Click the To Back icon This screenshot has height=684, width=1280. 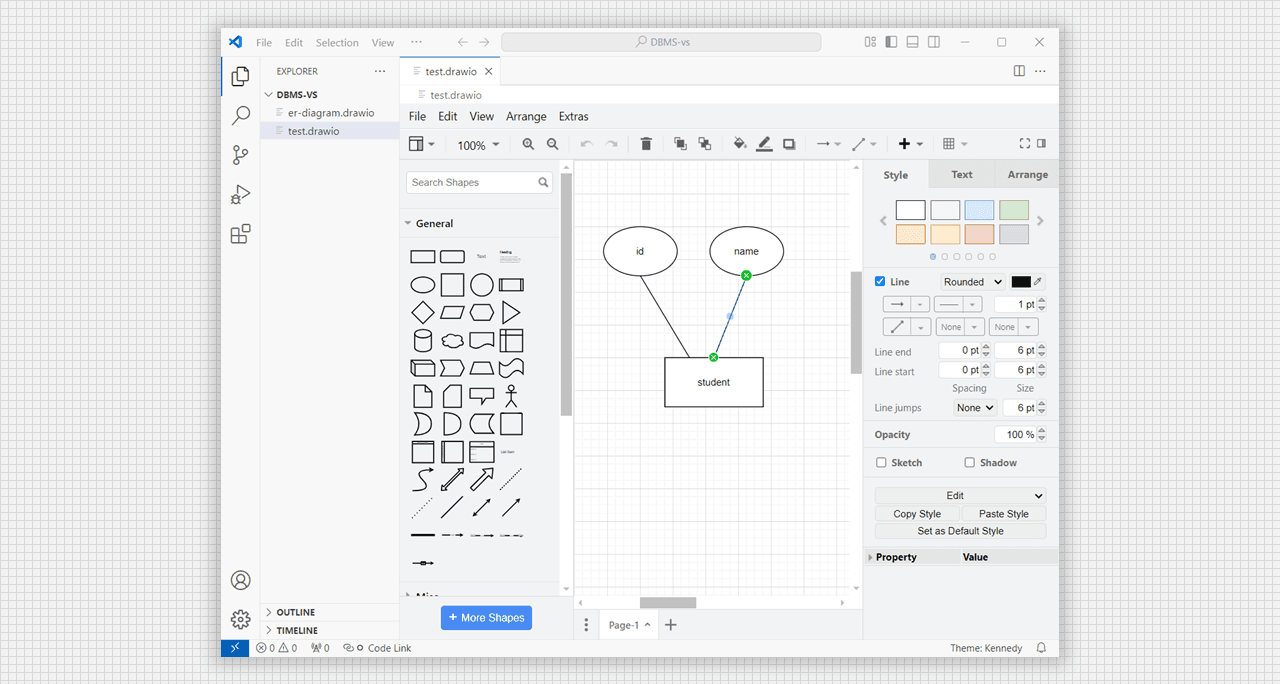click(x=705, y=144)
